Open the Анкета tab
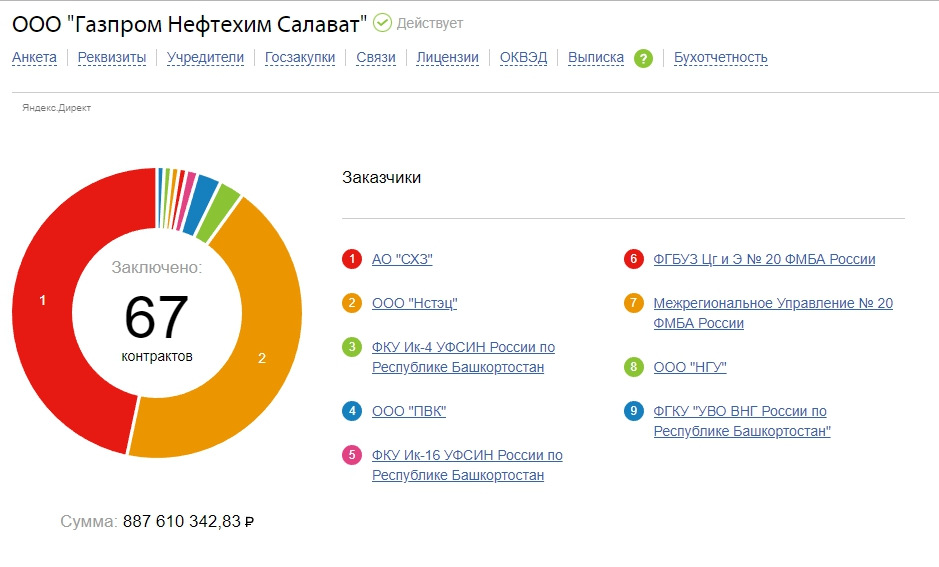Image resolution: width=939 pixels, height=567 pixels. click(34, 57)
